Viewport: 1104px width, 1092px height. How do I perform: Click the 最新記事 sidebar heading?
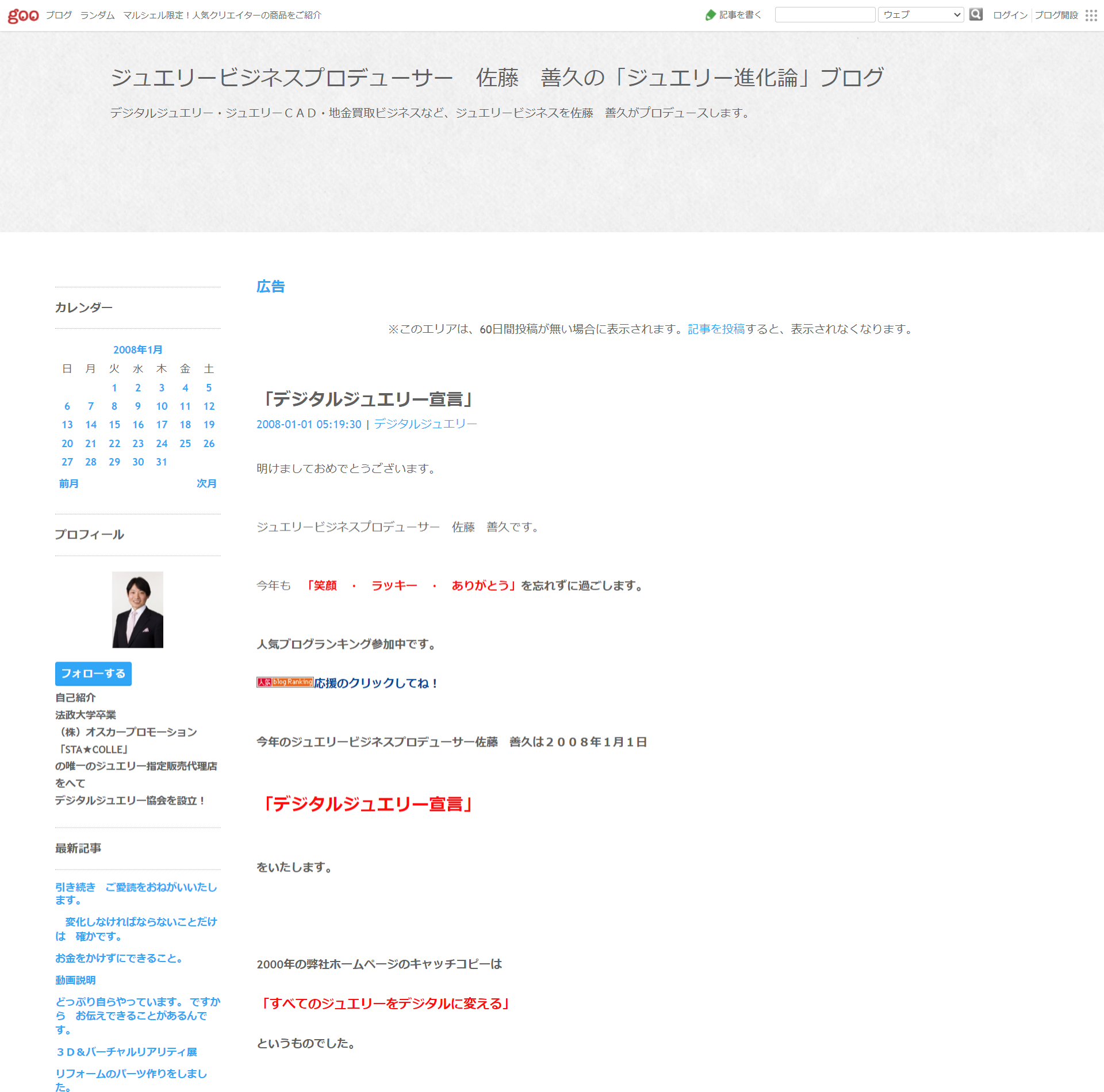click(78, 848)
